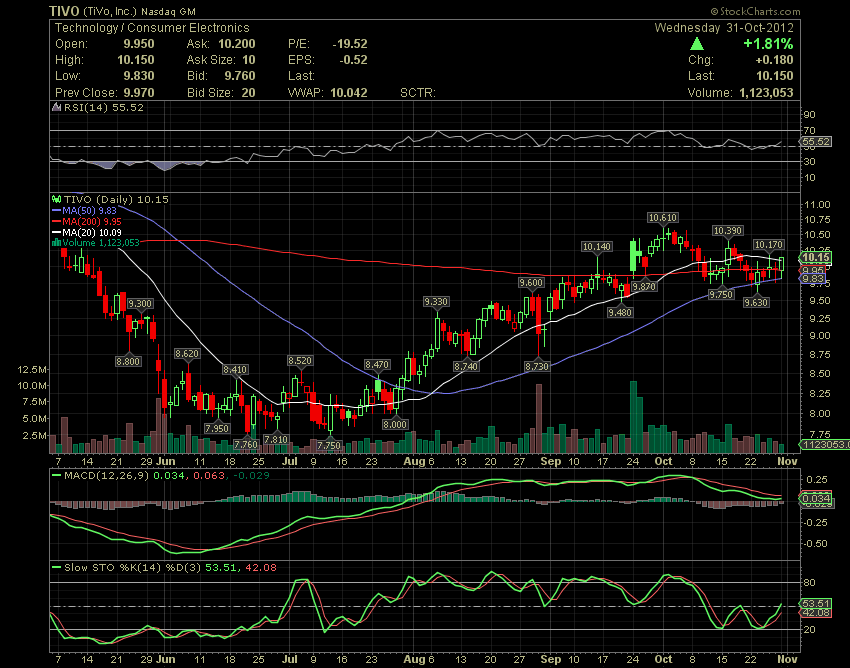This screenshot has height=668, width=850.
Task: Click the Low price value 9.830
Action: click(139, 76)
